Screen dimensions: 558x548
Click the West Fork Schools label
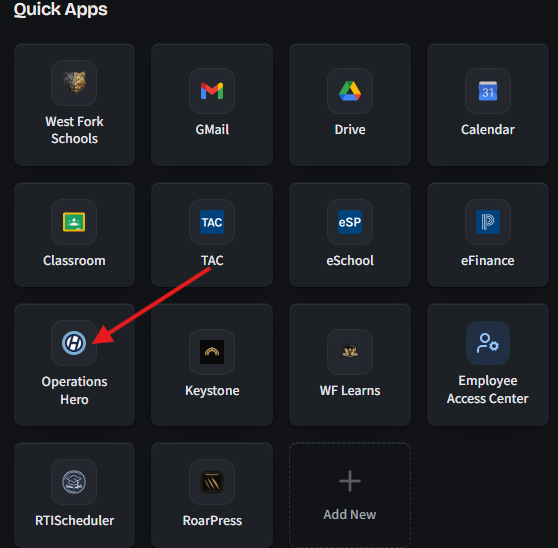74,130
